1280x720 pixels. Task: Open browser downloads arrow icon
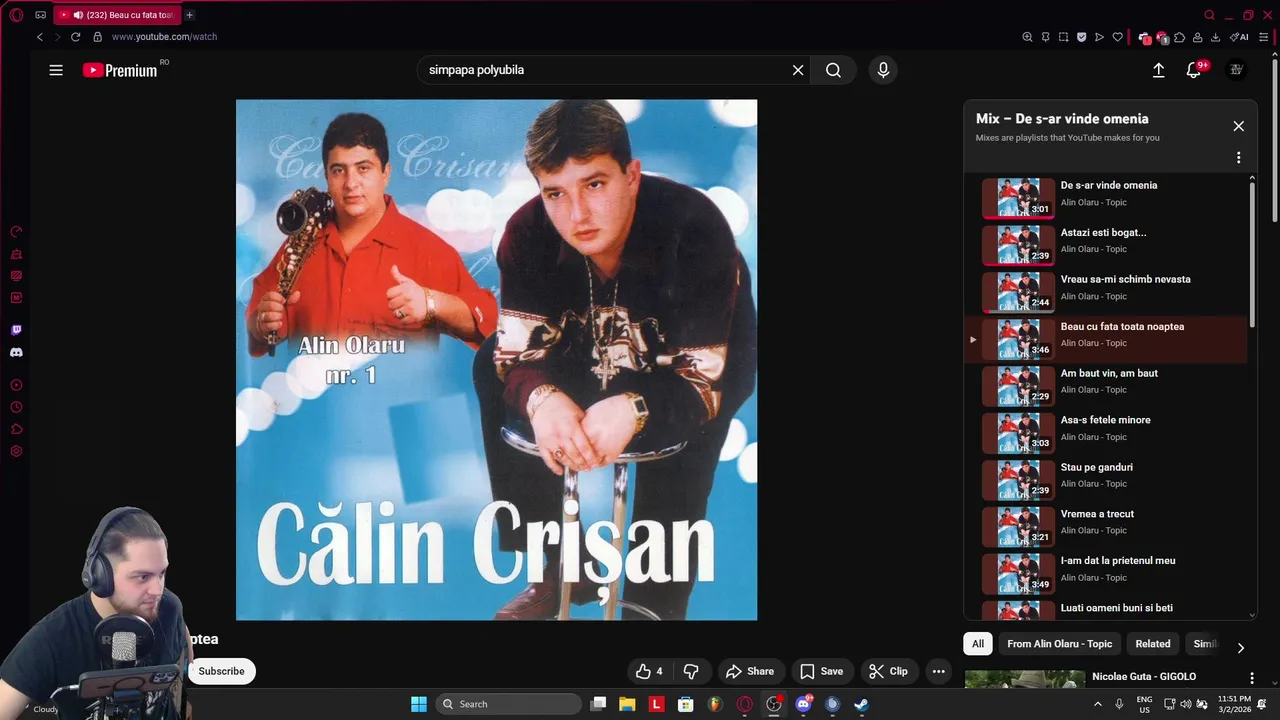click(1215, 37)
